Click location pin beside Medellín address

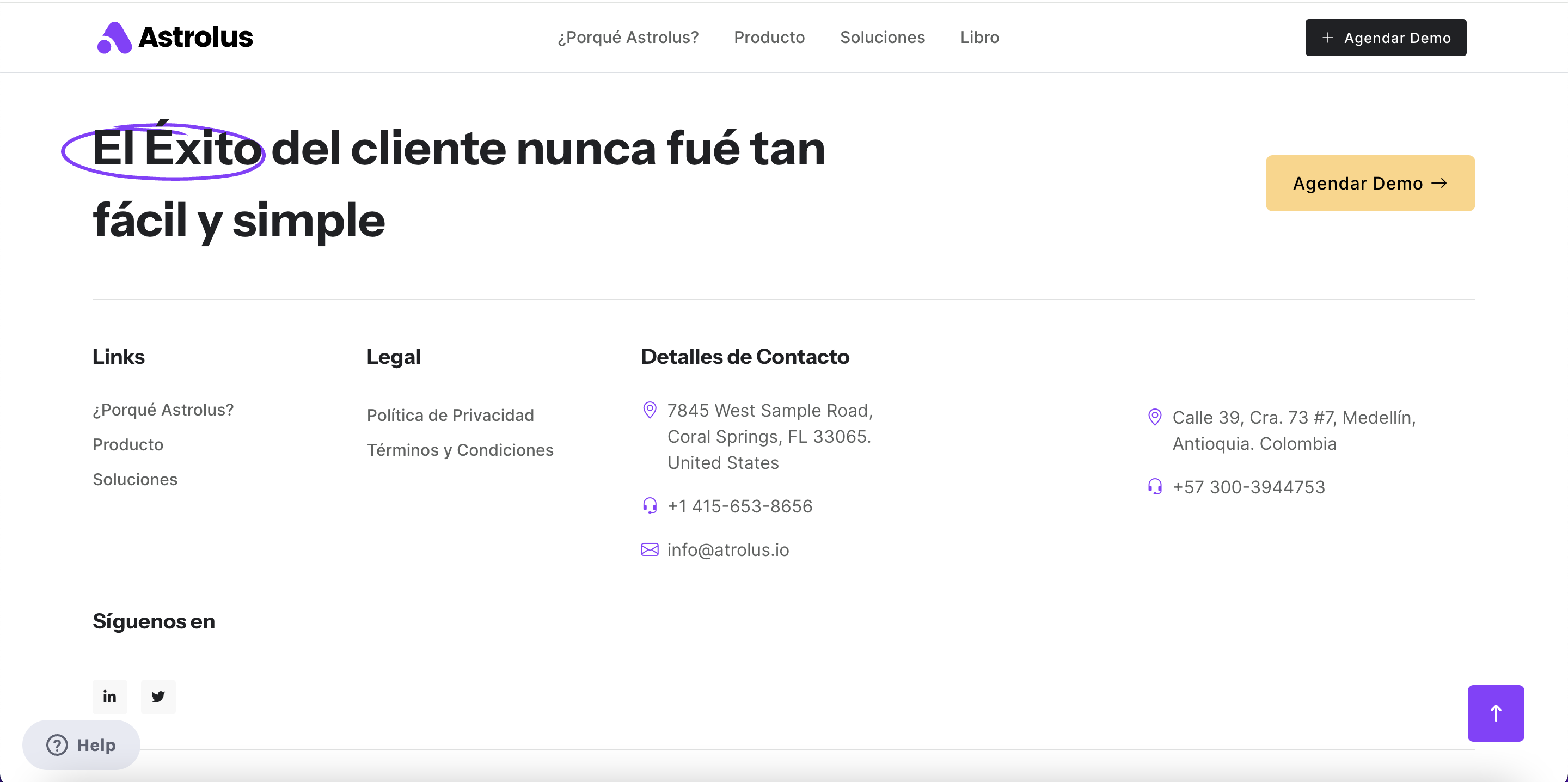(1155, 417)
